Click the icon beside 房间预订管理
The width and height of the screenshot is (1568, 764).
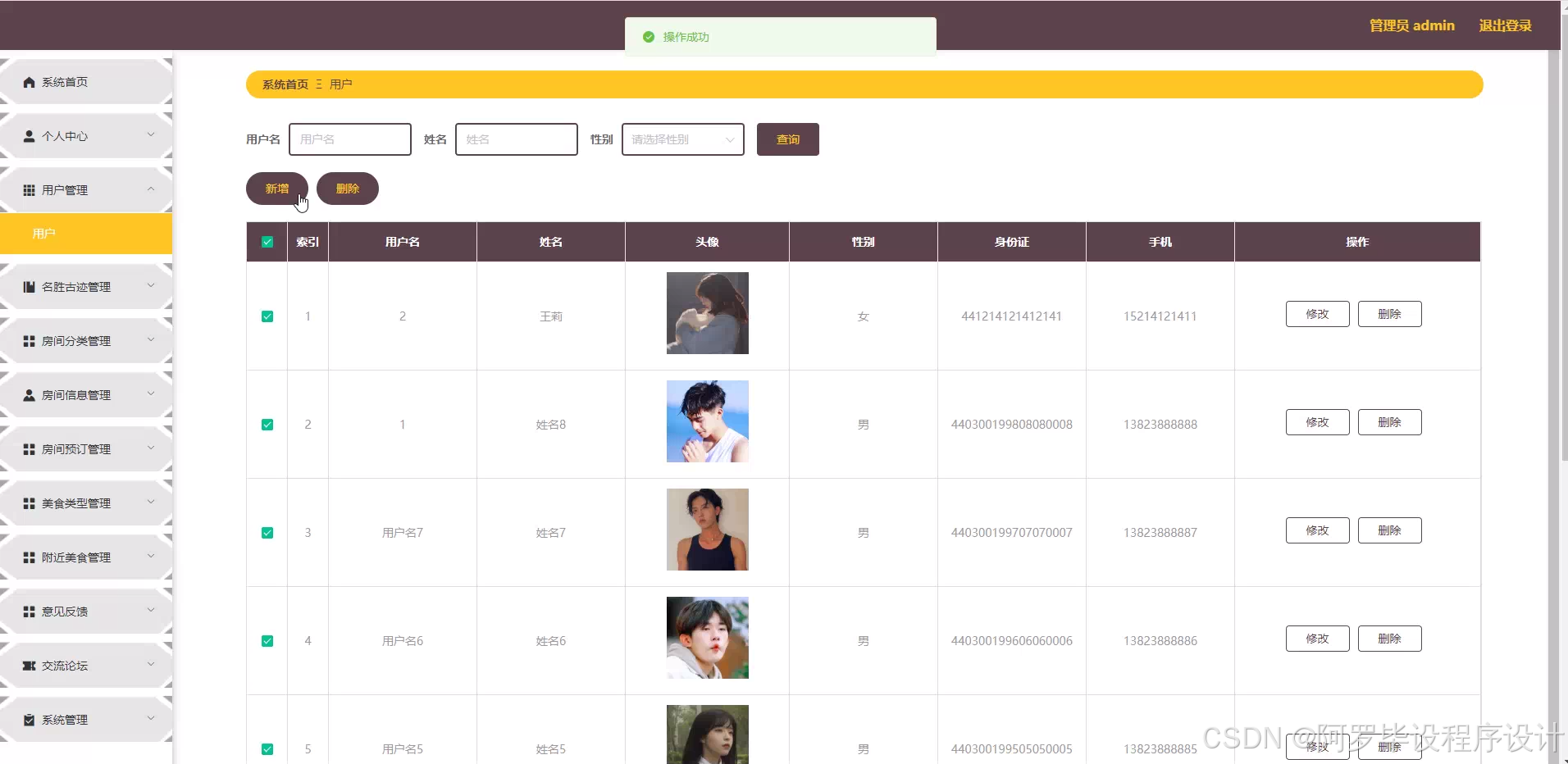click(30, 449)
